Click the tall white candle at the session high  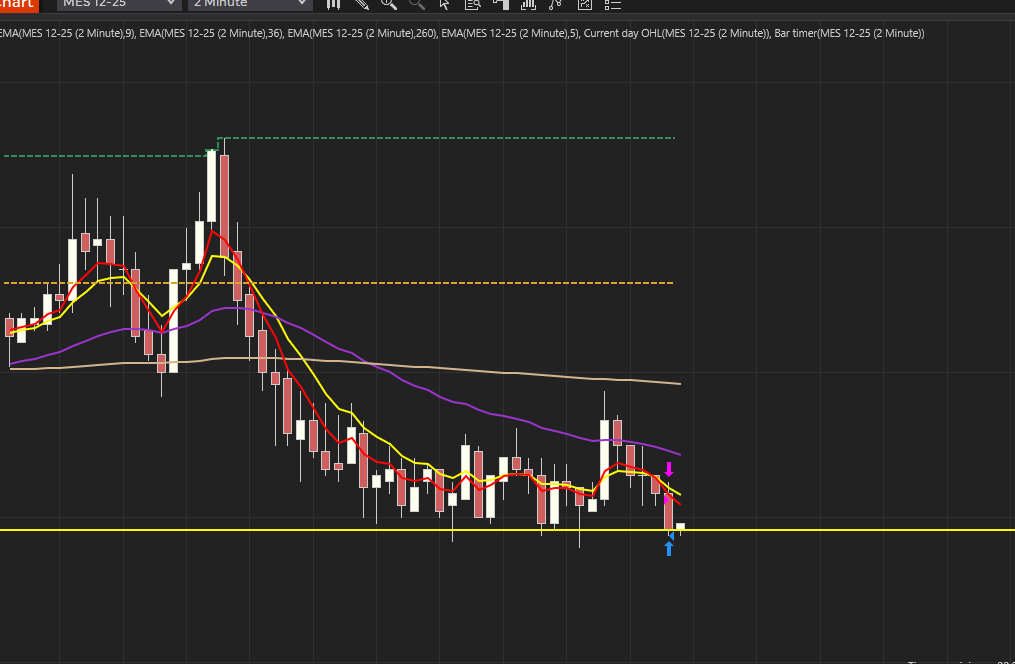coord(212,186)
